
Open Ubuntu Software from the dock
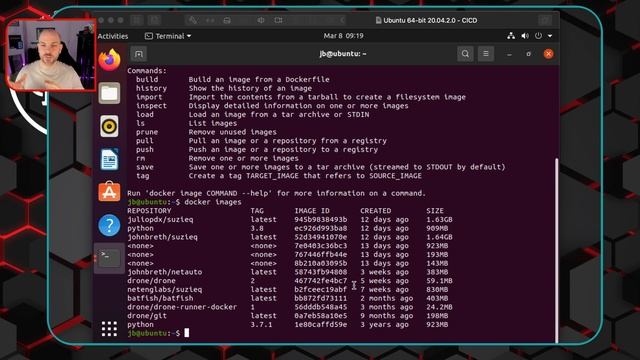coord(109,192)
